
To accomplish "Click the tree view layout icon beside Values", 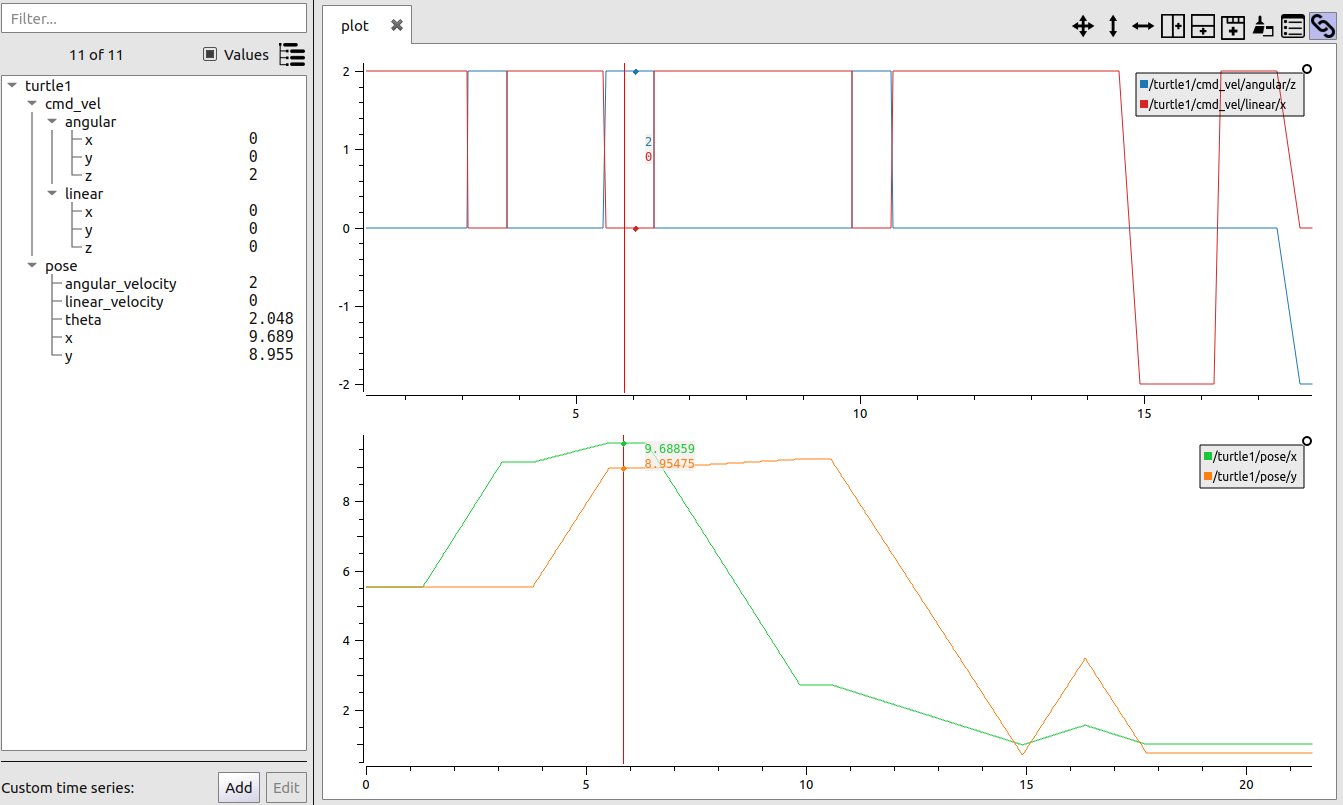I will pyautogui.click(x=292, y=55).
